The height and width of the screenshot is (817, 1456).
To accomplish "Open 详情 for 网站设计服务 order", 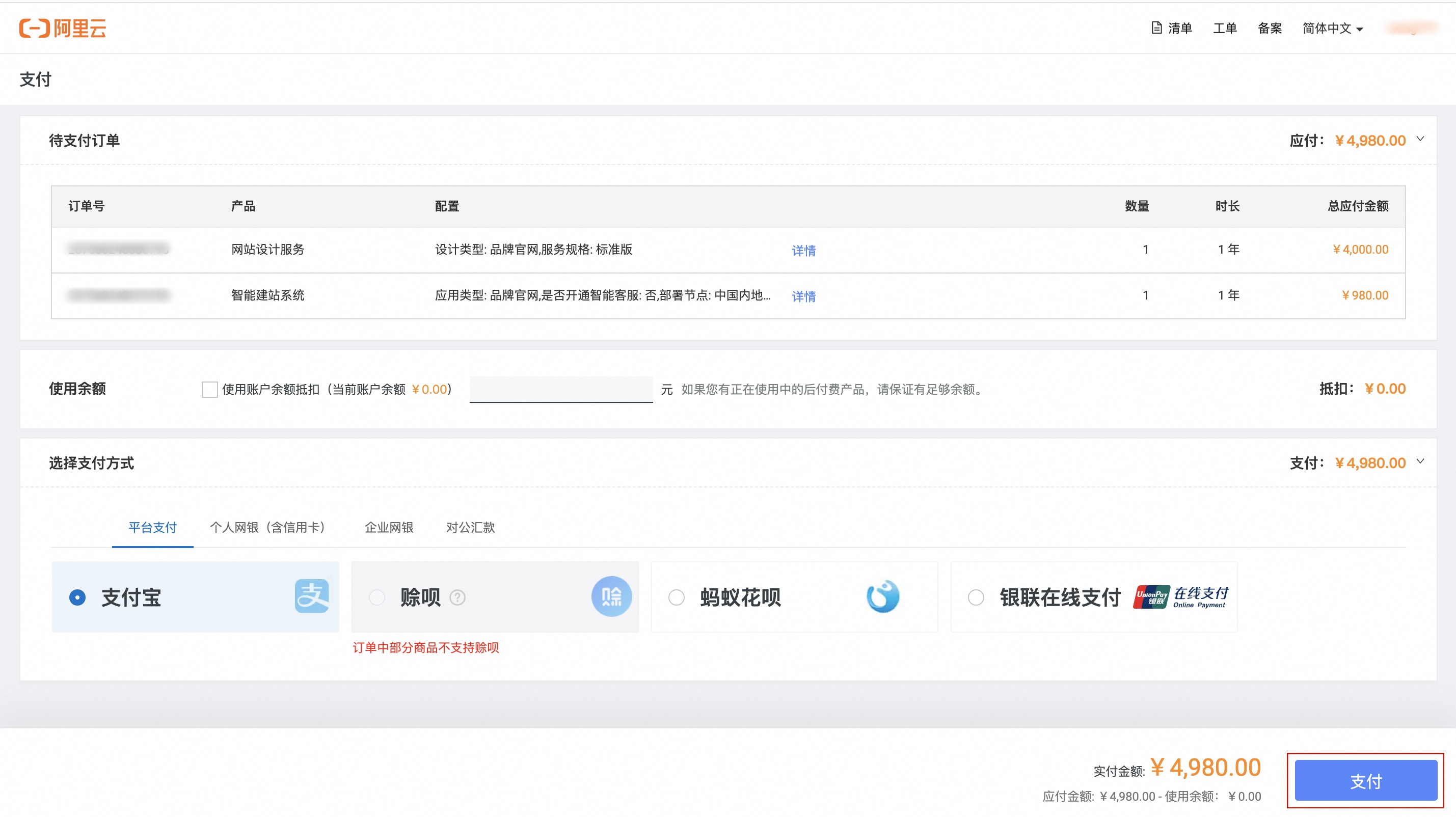I will [804, 250].
